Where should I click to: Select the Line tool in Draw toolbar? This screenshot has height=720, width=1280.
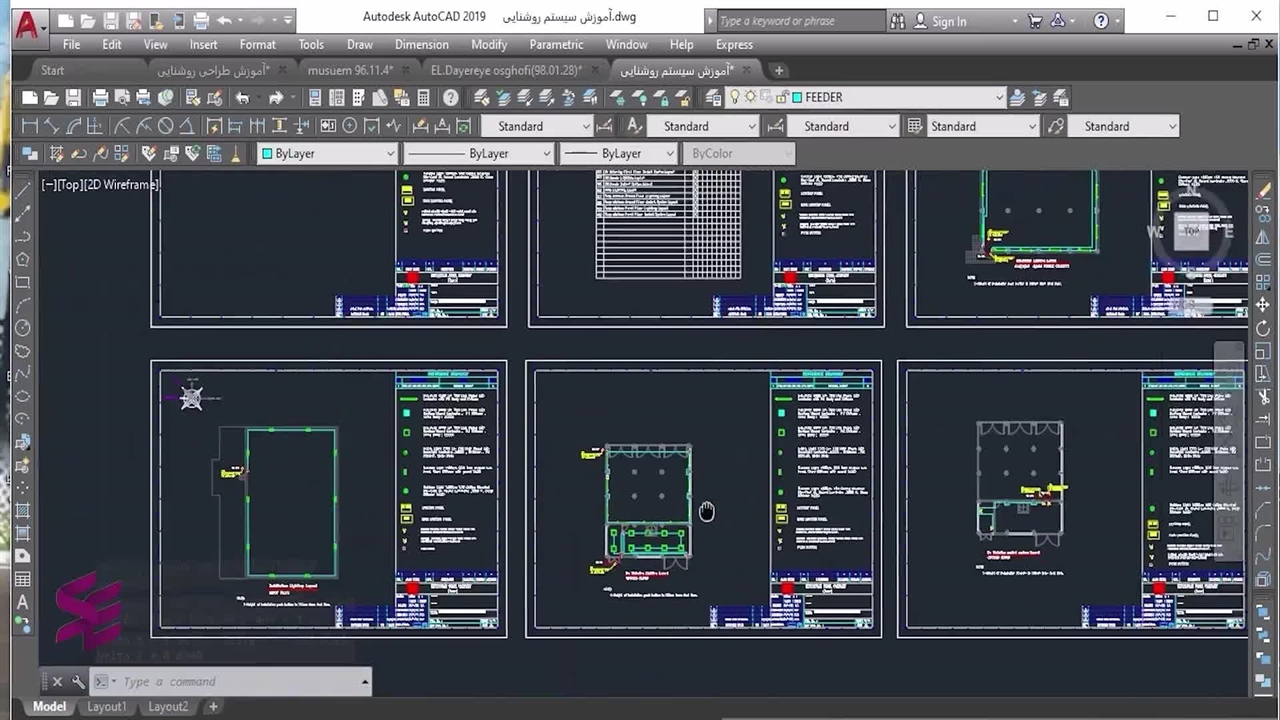point(22,190)
